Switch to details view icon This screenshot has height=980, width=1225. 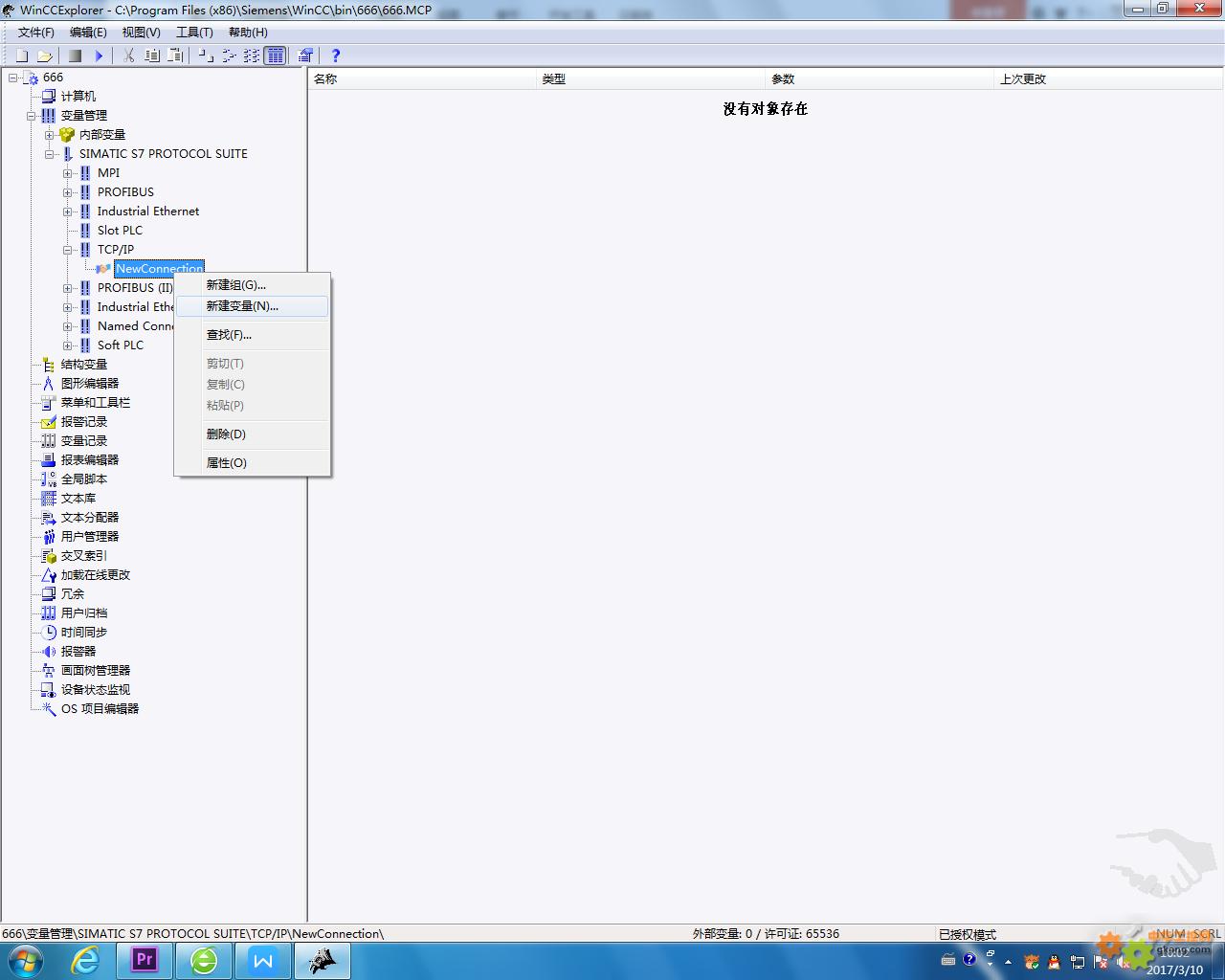(x=276, y=56)
